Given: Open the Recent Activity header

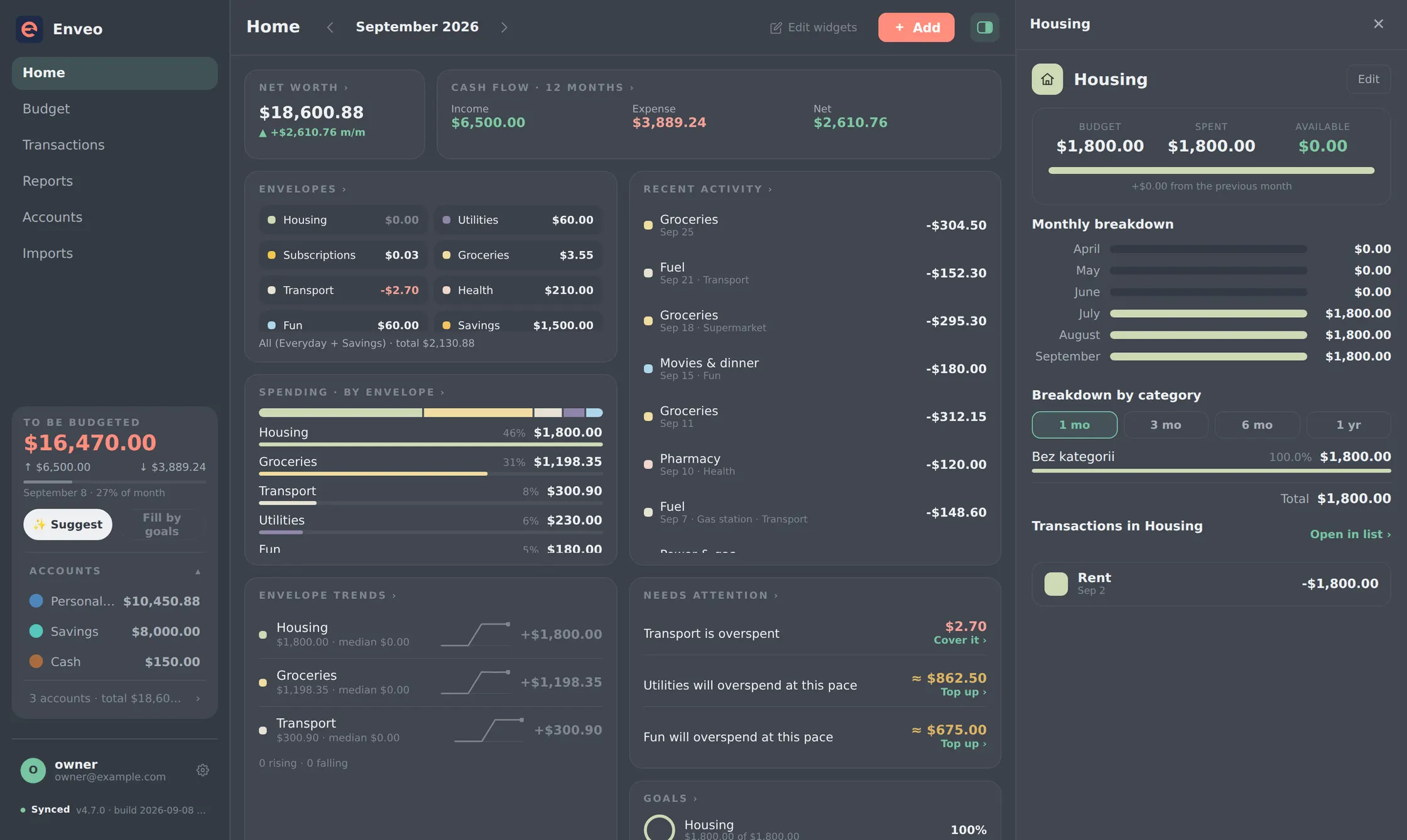Looking at the screenshot, I should click(708, 189).
